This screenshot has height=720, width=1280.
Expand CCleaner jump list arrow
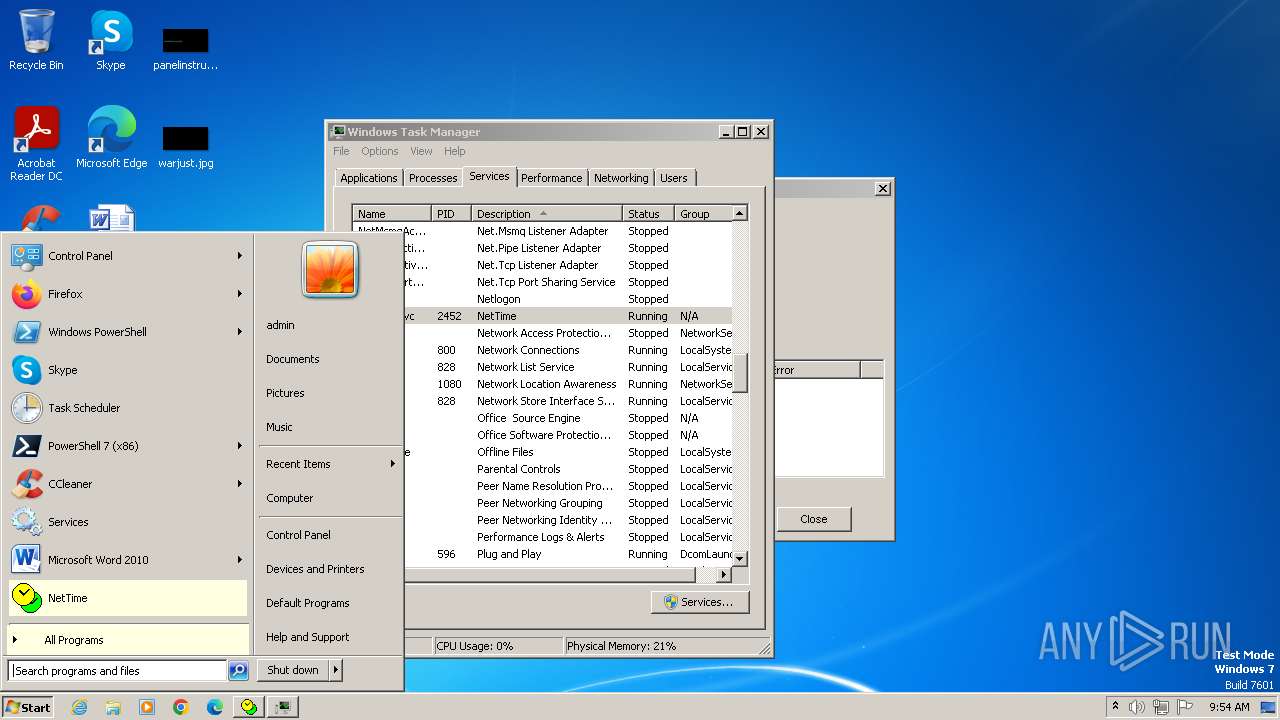[x=240, y=484]
